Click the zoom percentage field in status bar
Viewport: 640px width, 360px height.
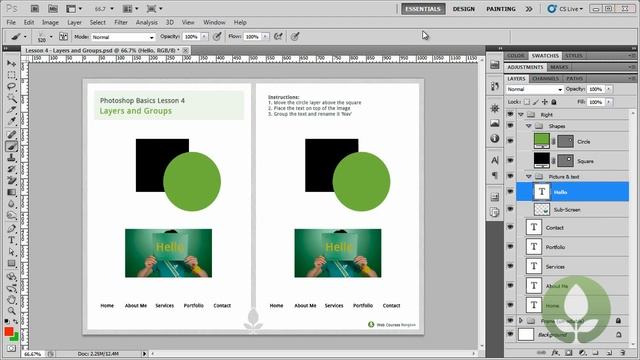pos(33,354)
